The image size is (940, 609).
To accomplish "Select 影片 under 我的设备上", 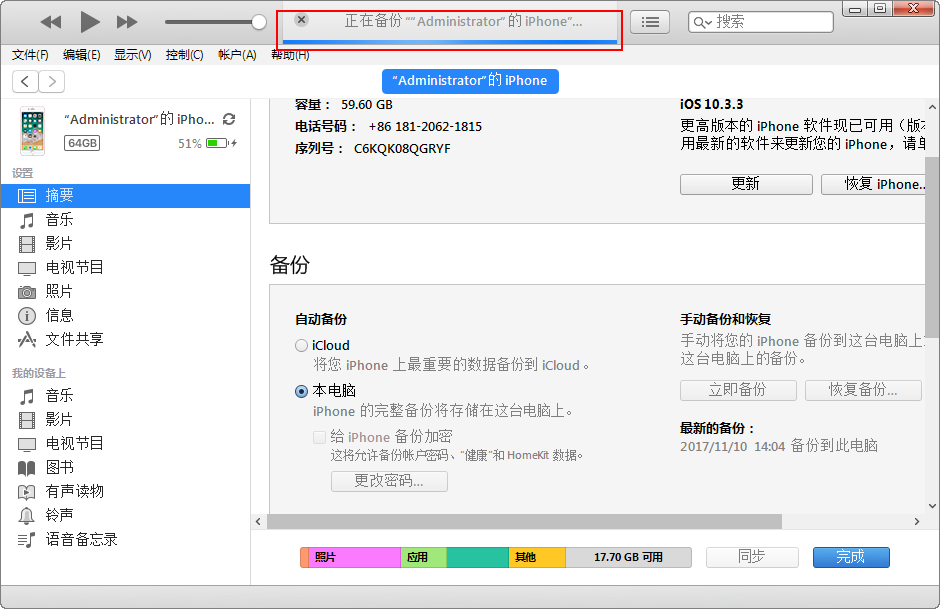I will [125, 420].
